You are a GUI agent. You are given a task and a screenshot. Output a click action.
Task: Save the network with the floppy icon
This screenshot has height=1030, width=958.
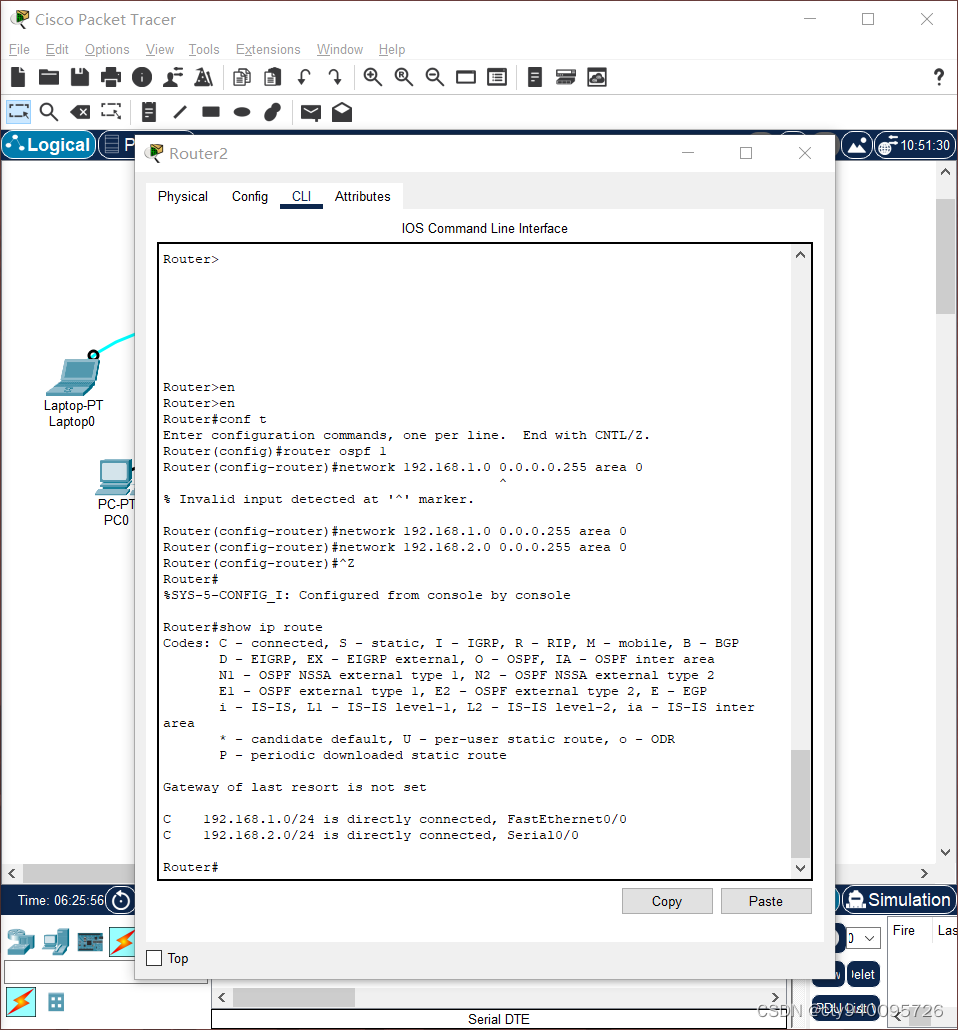pos(80,78)
